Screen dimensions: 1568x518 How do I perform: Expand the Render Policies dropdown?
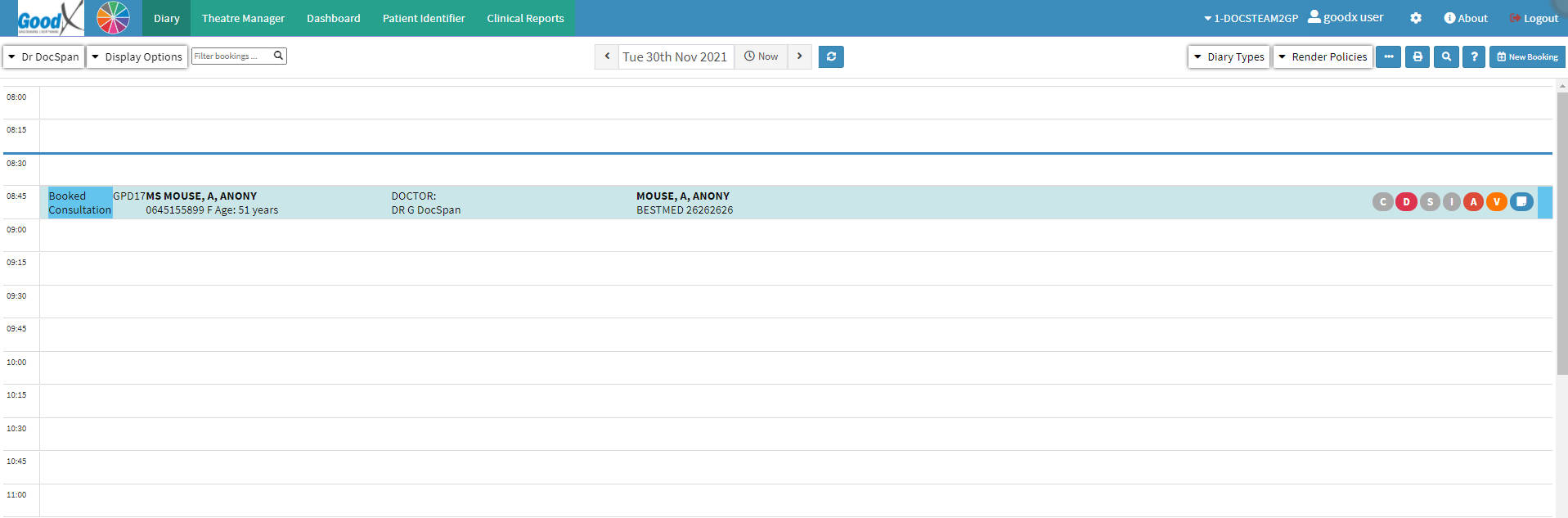[1323, 56]
